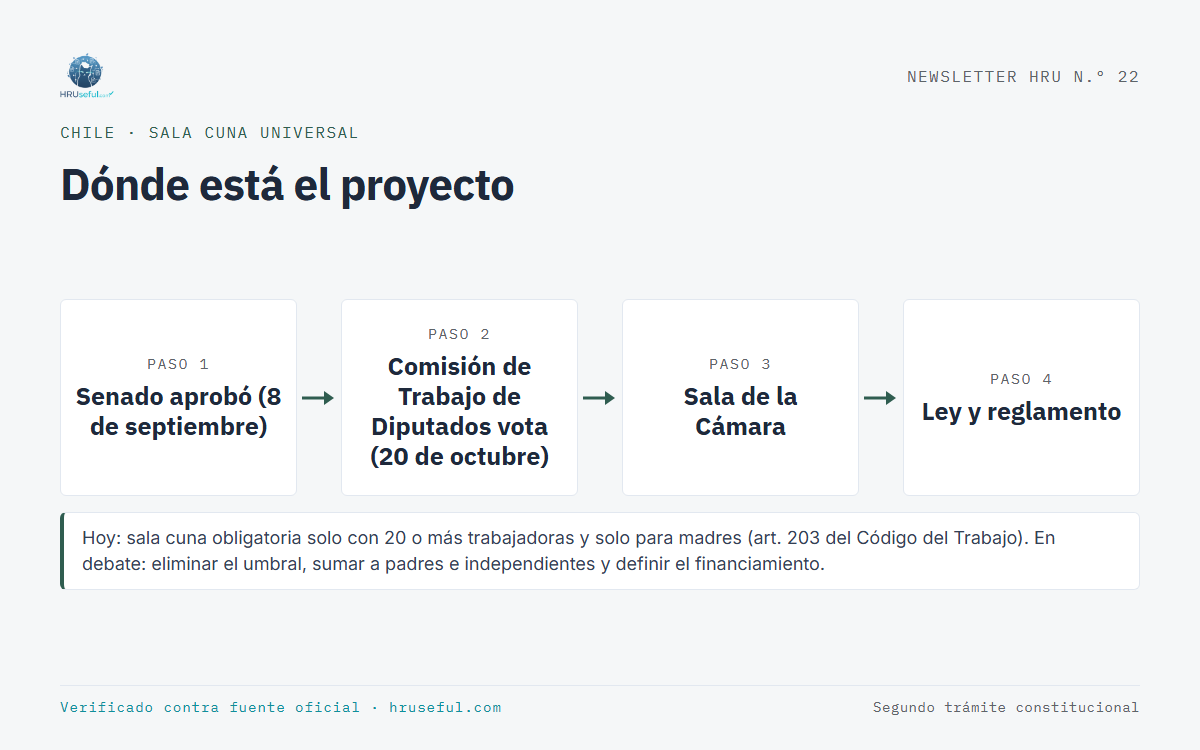This screenshot has width=1200, height=750.
Task: Click the 'Dónde está el proyecto' heading
Action: click(x=287, y=185)
